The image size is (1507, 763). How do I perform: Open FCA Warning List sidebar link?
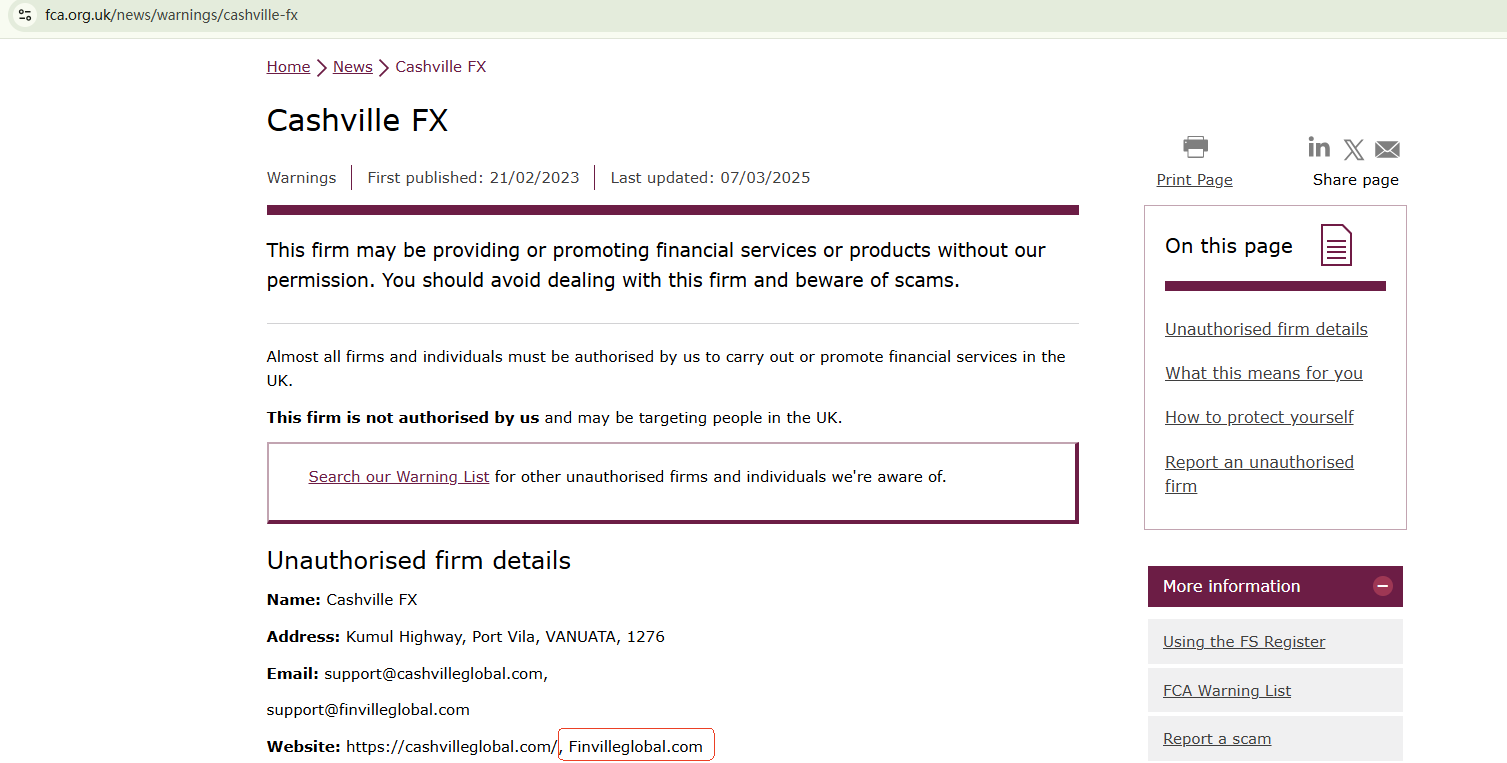tap(1226, 691)
